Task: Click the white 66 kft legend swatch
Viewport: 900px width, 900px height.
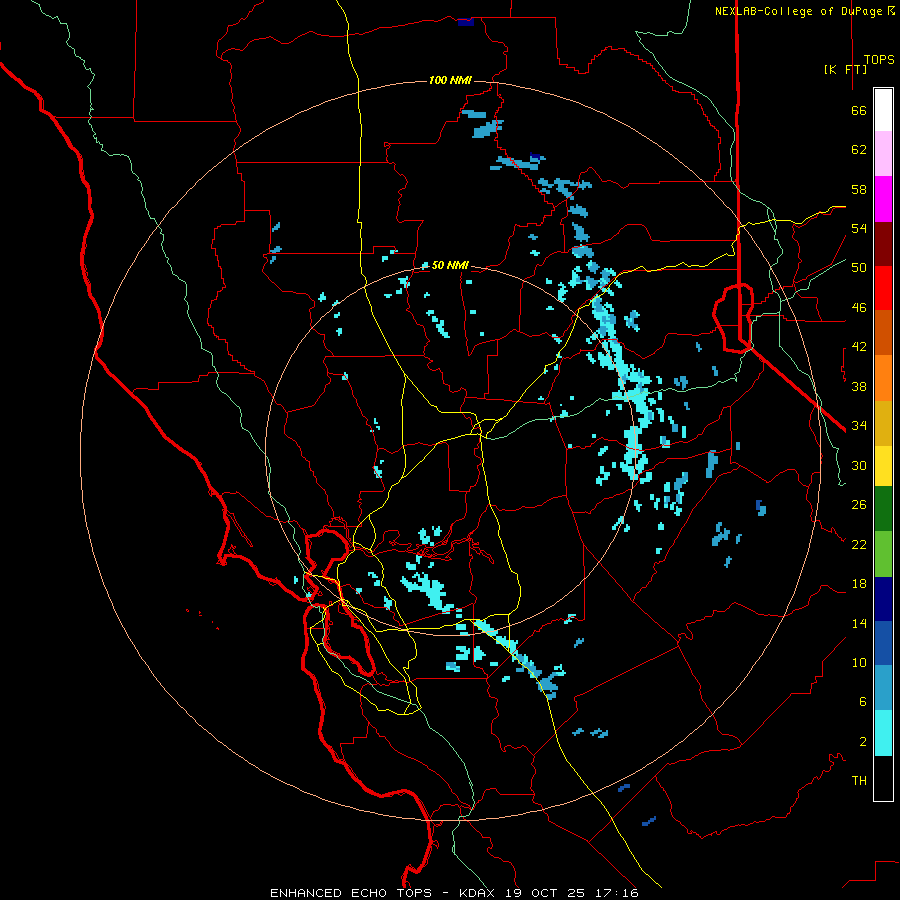Action: click(883, 110)
